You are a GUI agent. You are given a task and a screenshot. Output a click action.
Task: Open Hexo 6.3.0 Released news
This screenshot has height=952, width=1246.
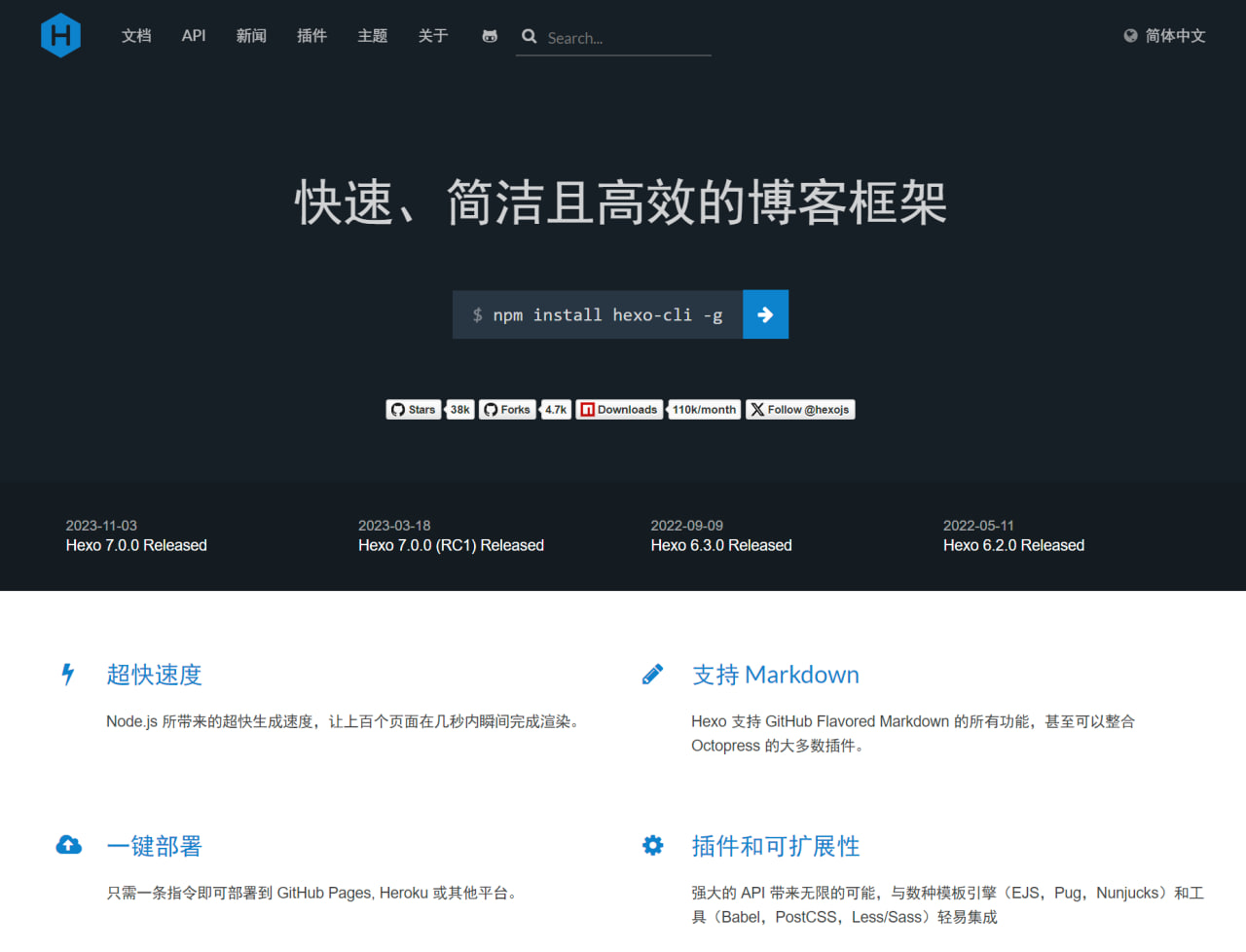[x=721, y=545]
